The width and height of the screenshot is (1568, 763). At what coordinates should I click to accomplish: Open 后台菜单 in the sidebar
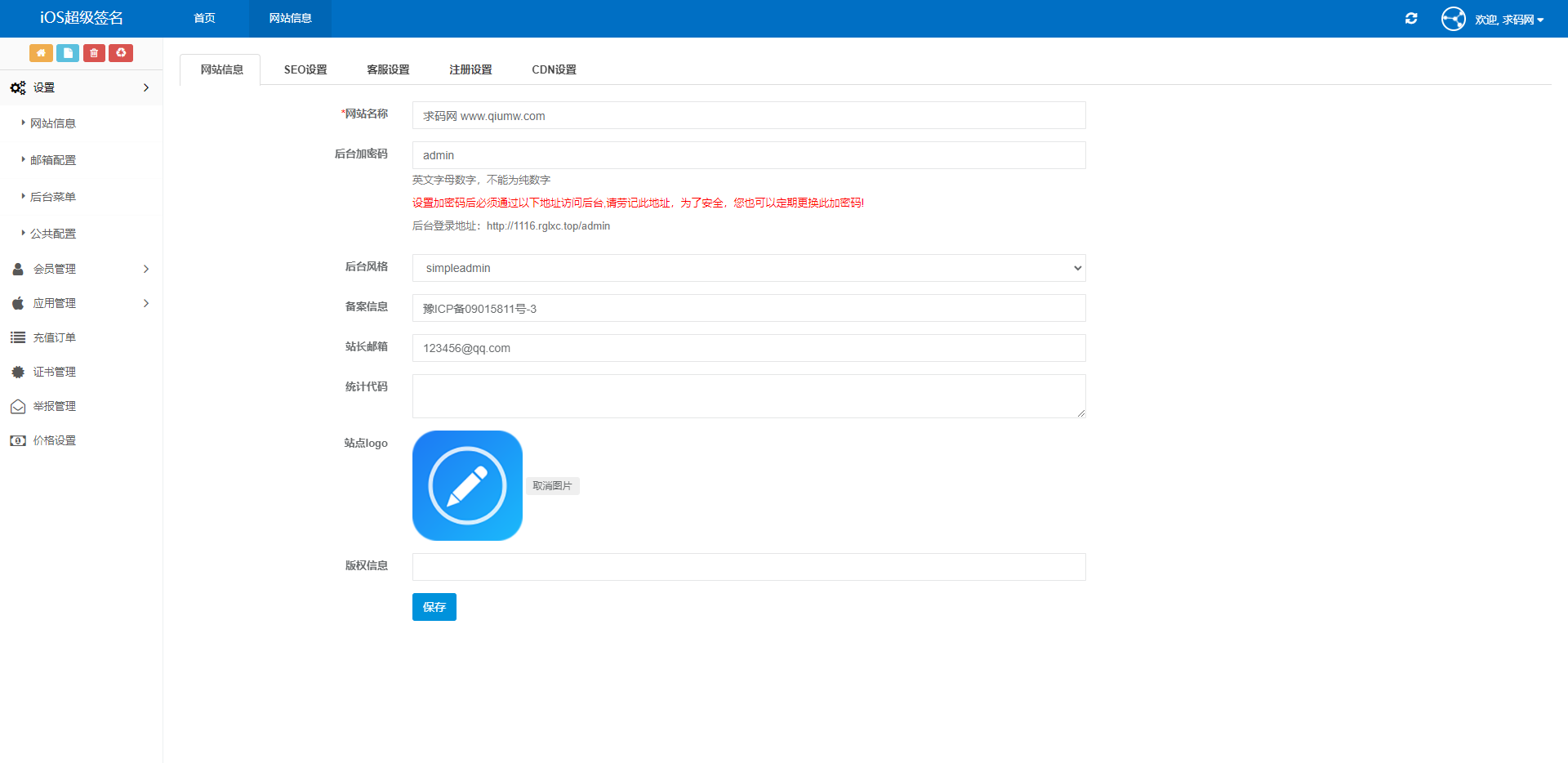coord(53,197)
